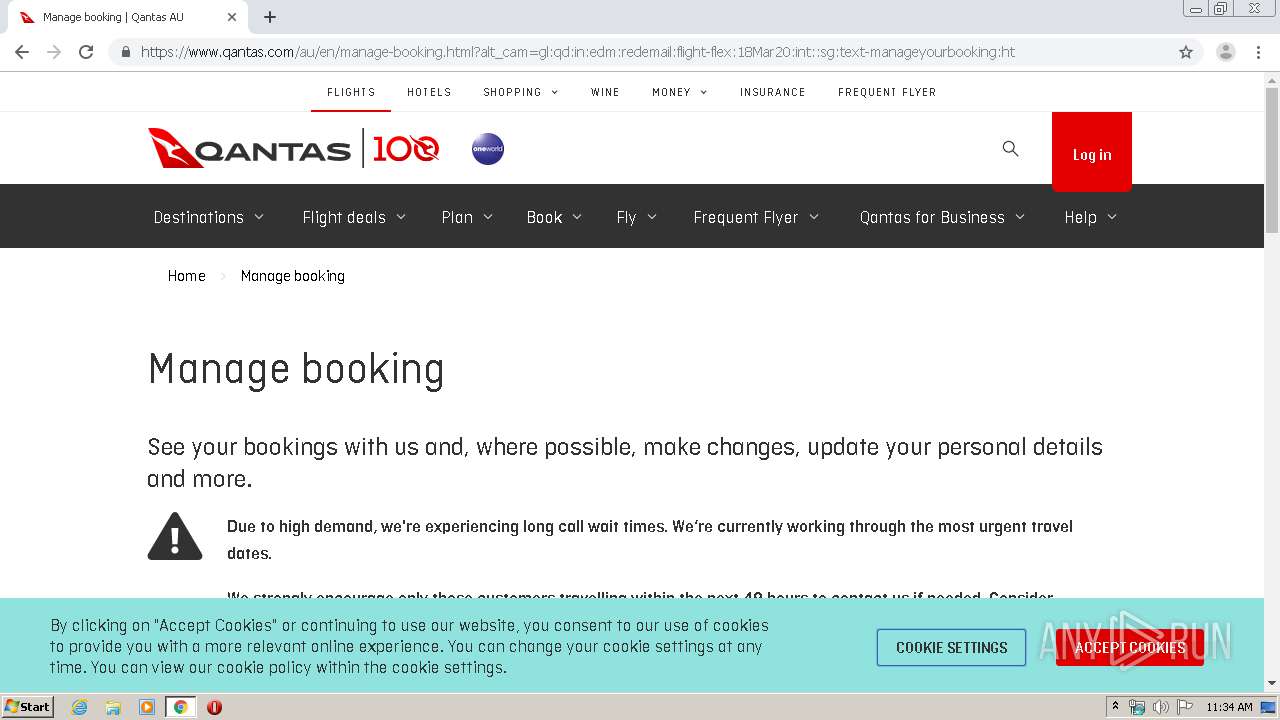1280x720 pixels.
Task: Click the red stop icon in taskbar
Action: coord(214,707)
